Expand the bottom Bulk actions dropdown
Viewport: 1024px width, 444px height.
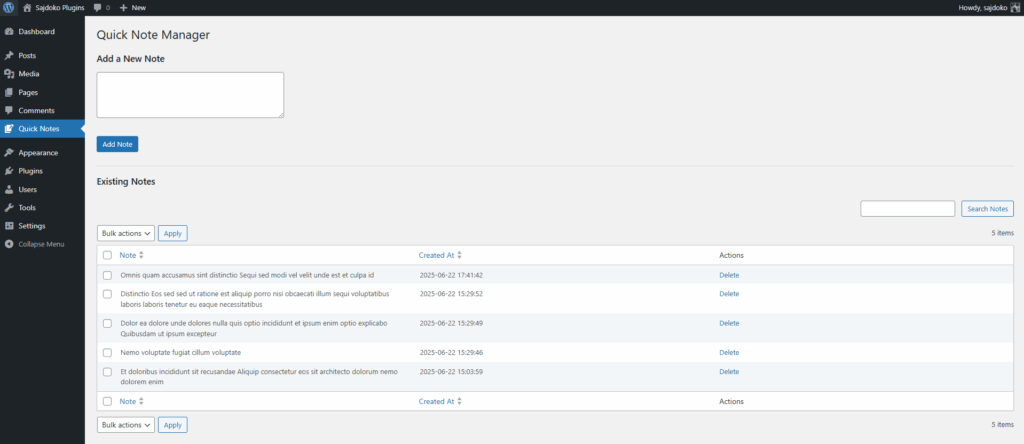[x=126, y=425]
